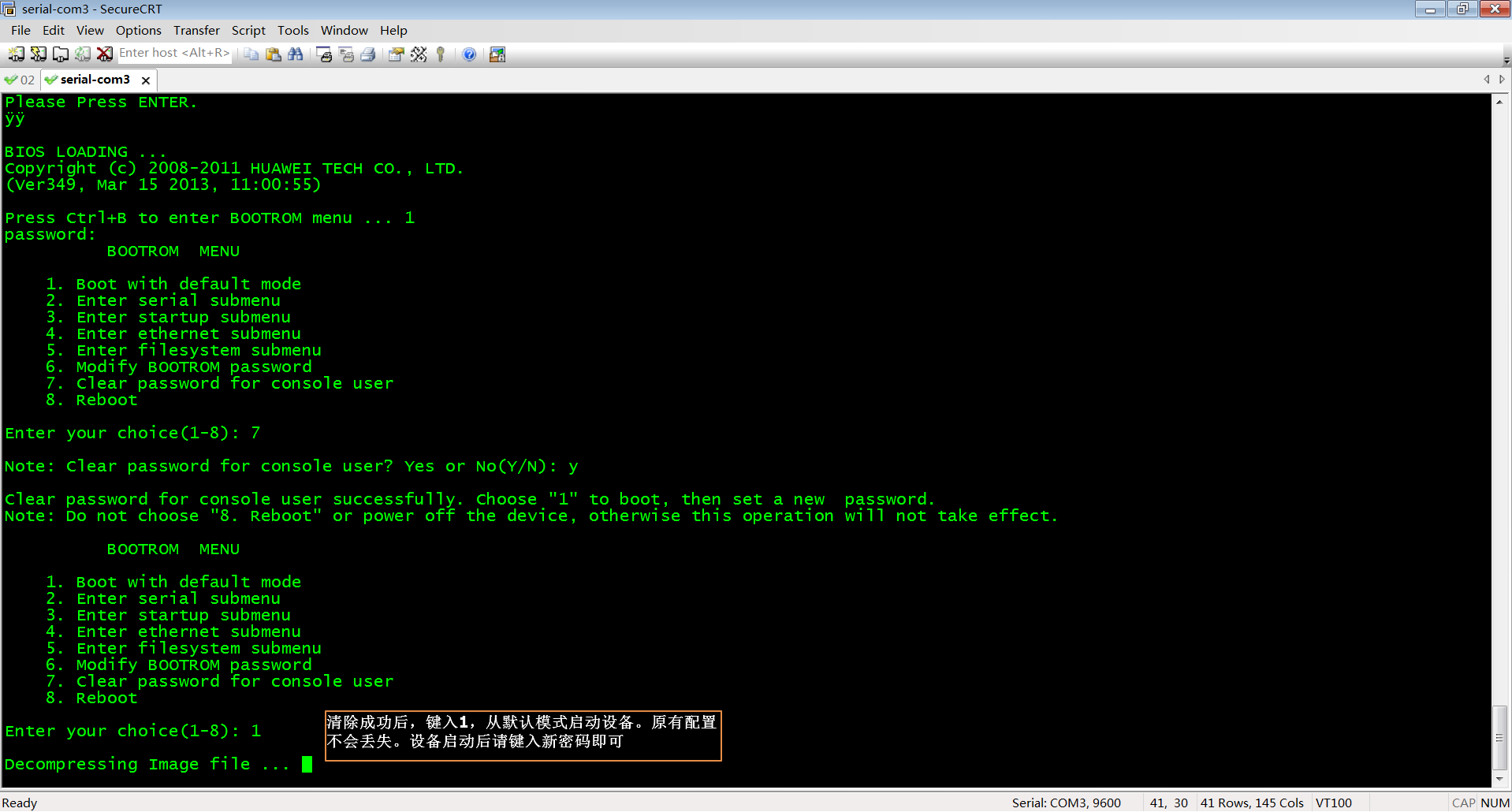The height and width of the screenshot is (812, 1512).
Task: Click the terminal scrollbar down arrow
Action: [x=1499, y=779]
